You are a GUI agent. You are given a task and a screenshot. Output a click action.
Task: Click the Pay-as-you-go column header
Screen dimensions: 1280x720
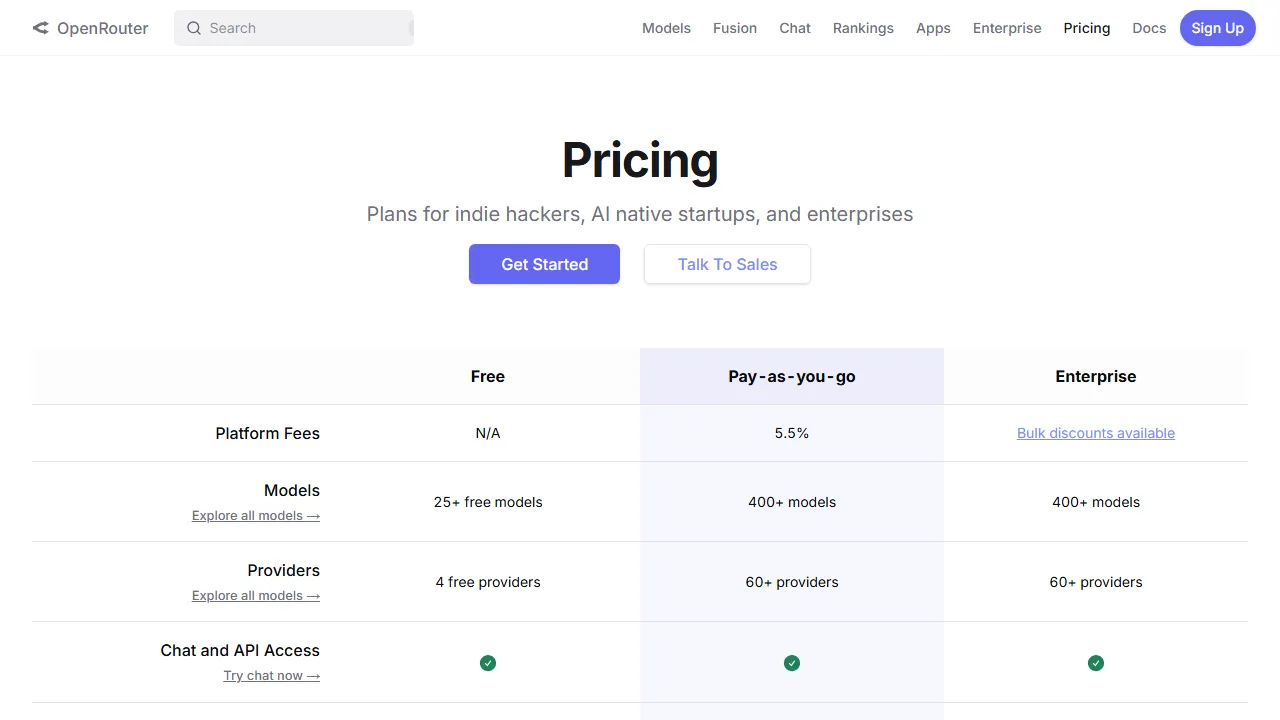point(792,376)
